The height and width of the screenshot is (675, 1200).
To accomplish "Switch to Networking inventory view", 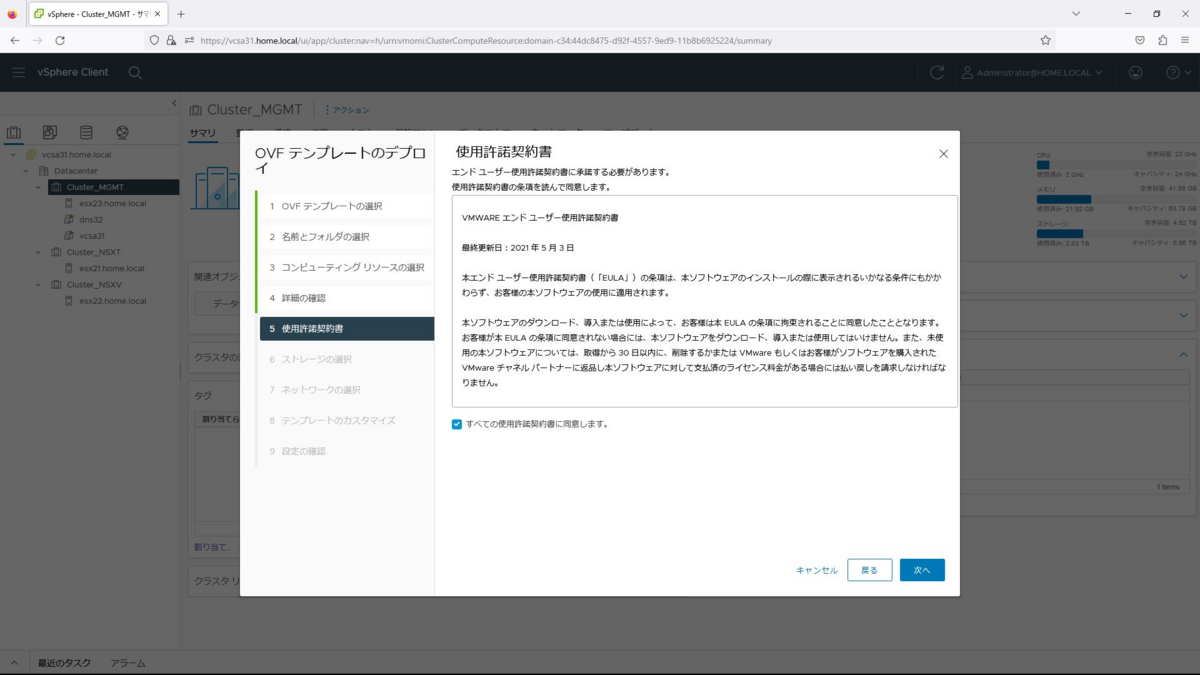I will [x=122, y=133].
